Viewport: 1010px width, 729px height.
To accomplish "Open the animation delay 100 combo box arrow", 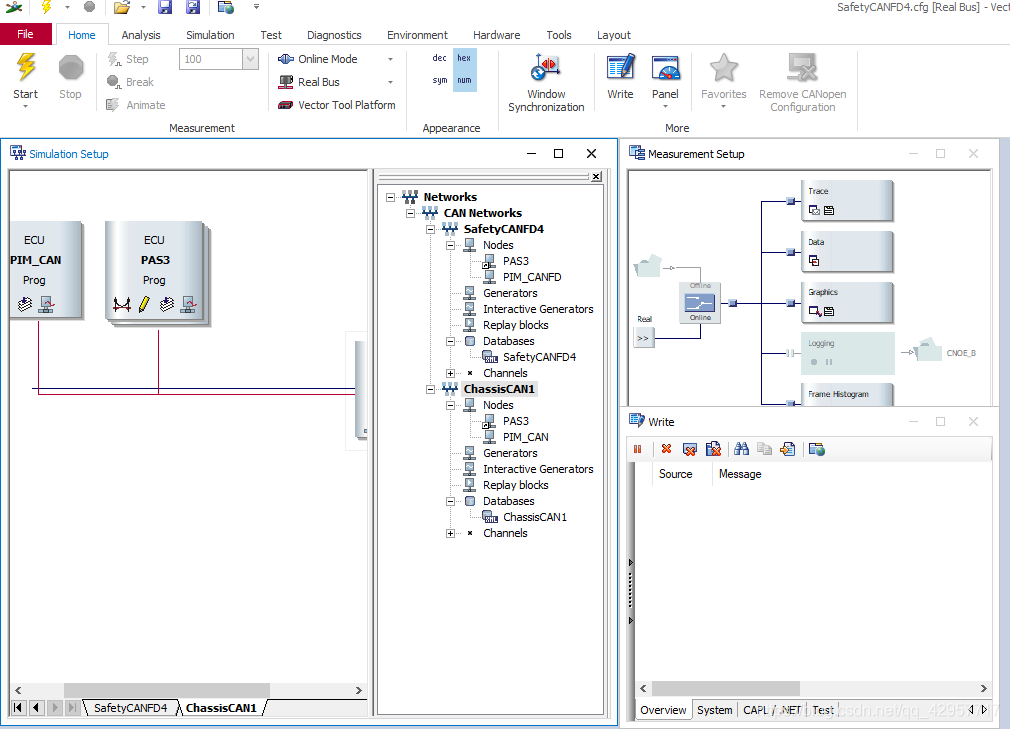I will (x=250, y=59).
